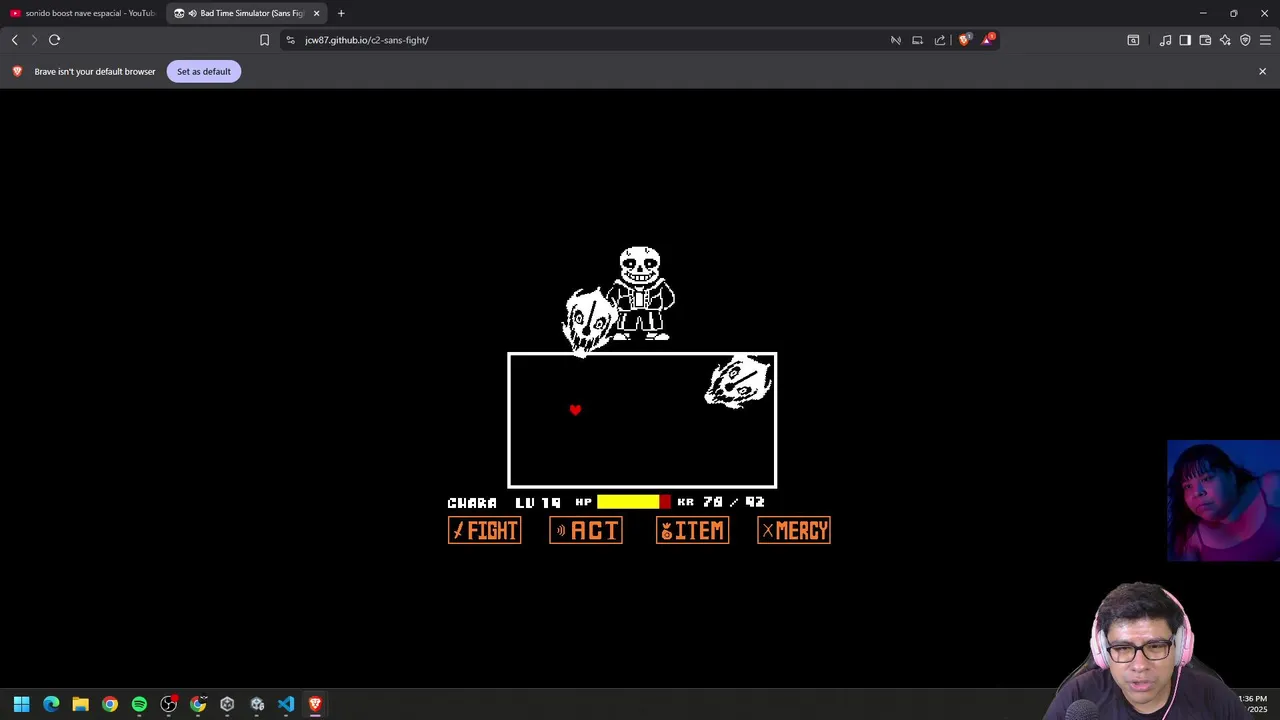Open the Windows Start menu
1280x720 pixels.
[x=21, y=704]
